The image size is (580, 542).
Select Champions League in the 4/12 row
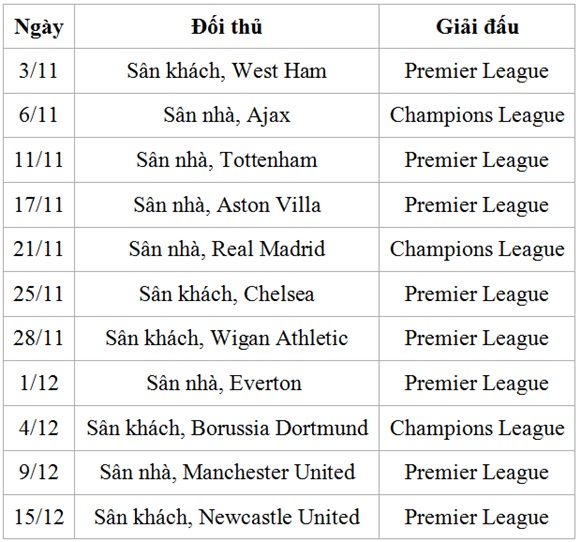pos(477,428)
